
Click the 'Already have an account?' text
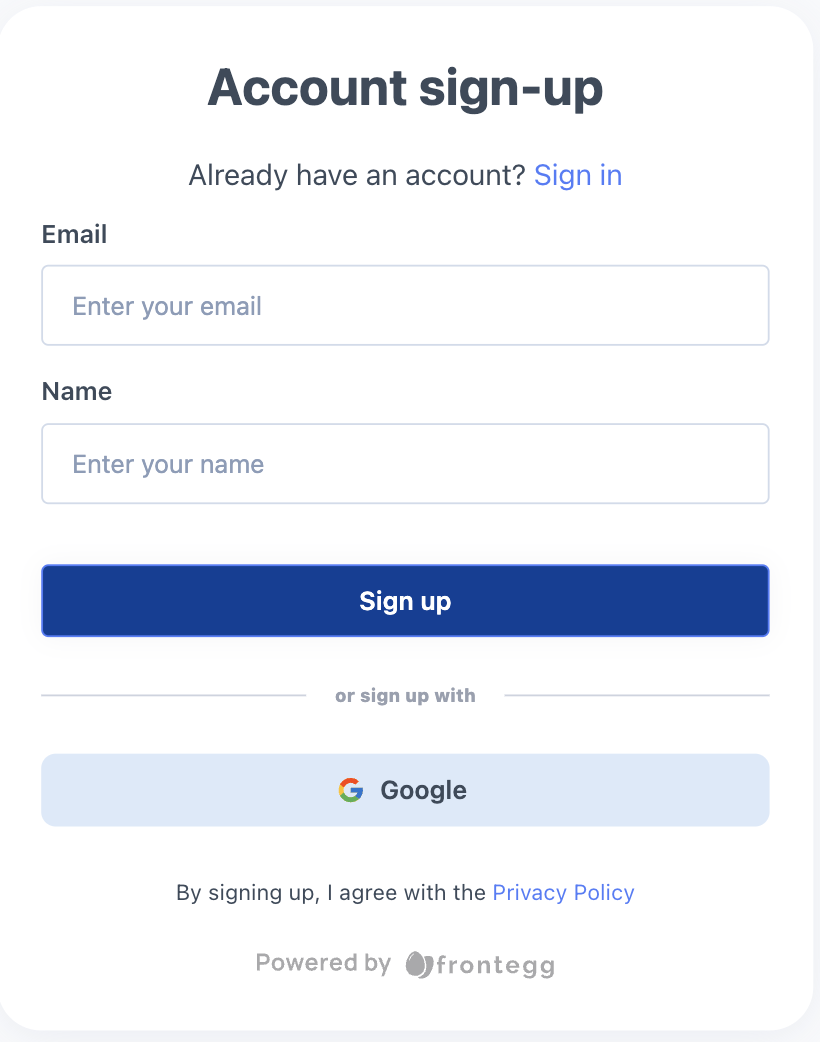357,176
